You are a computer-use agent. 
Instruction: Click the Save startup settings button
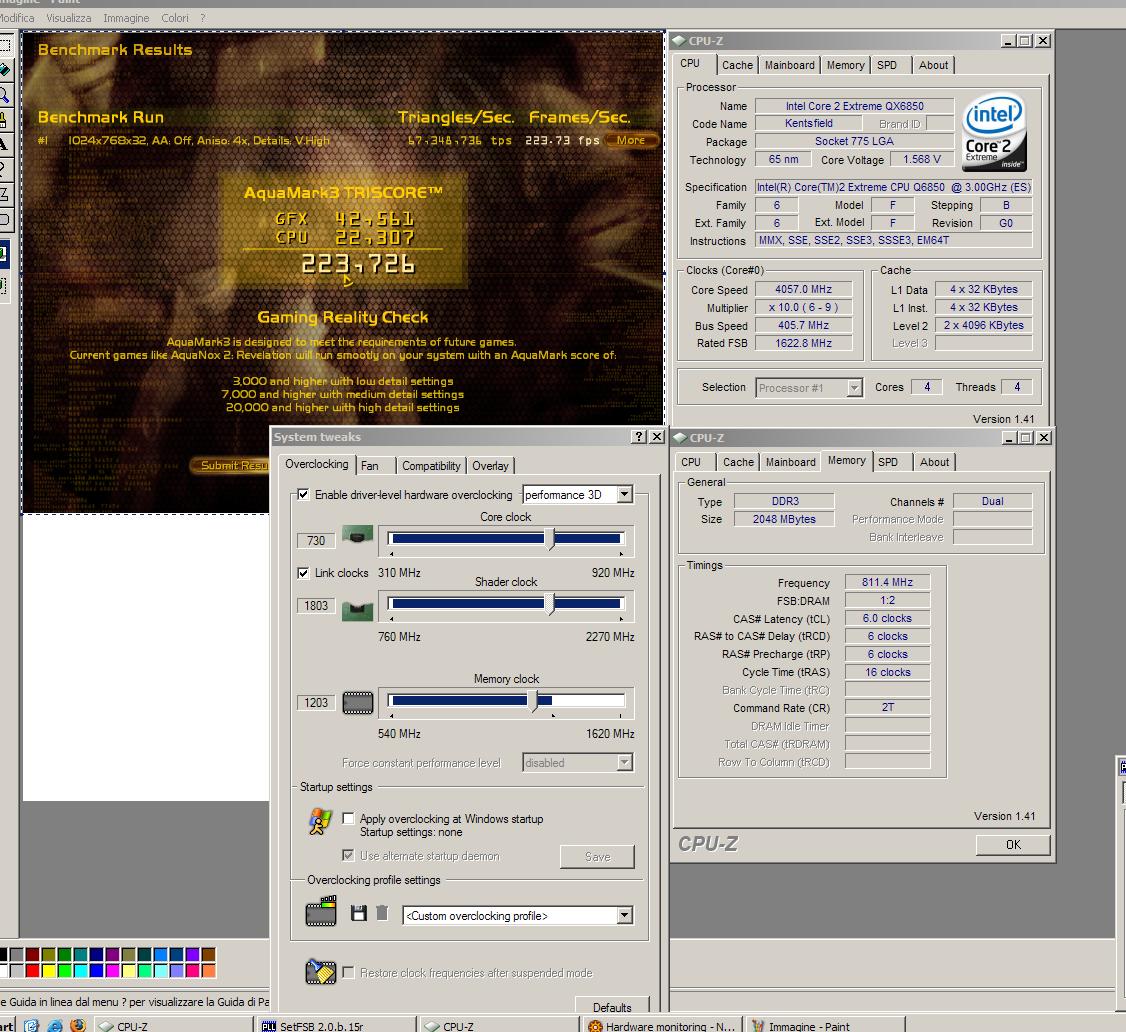tap(597, 856)
